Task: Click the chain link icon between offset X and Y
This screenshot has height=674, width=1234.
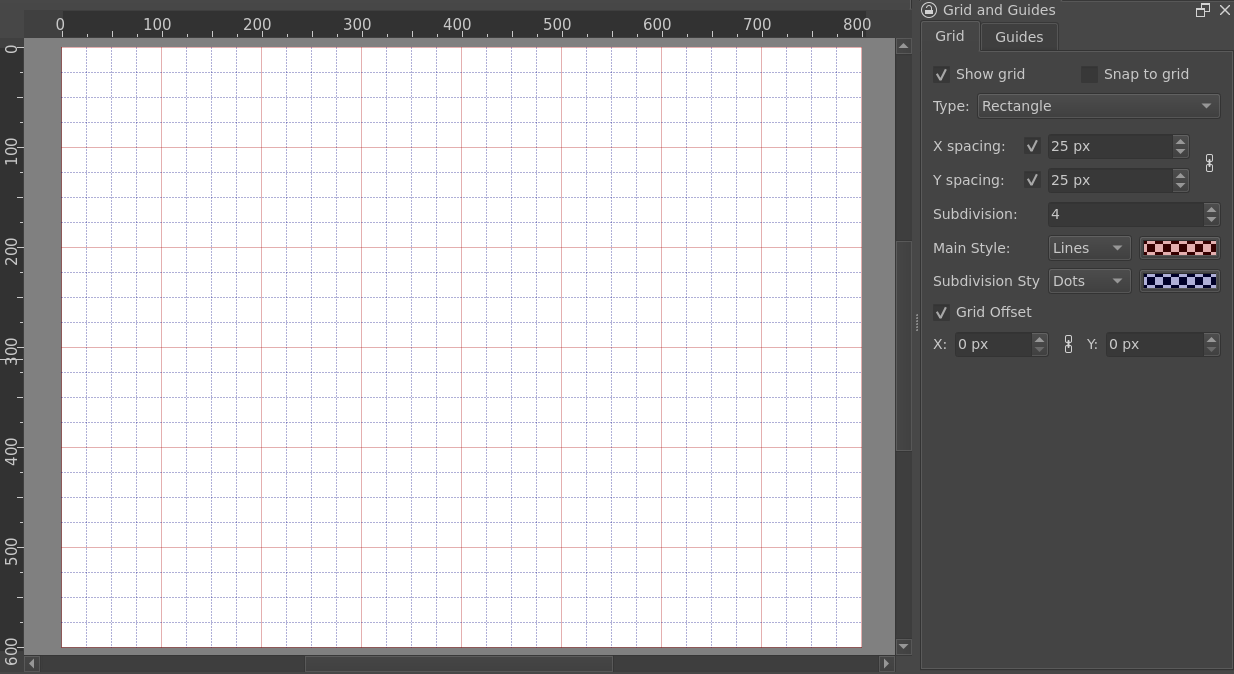Action: pyautogui.click(x=1068, y=344)
